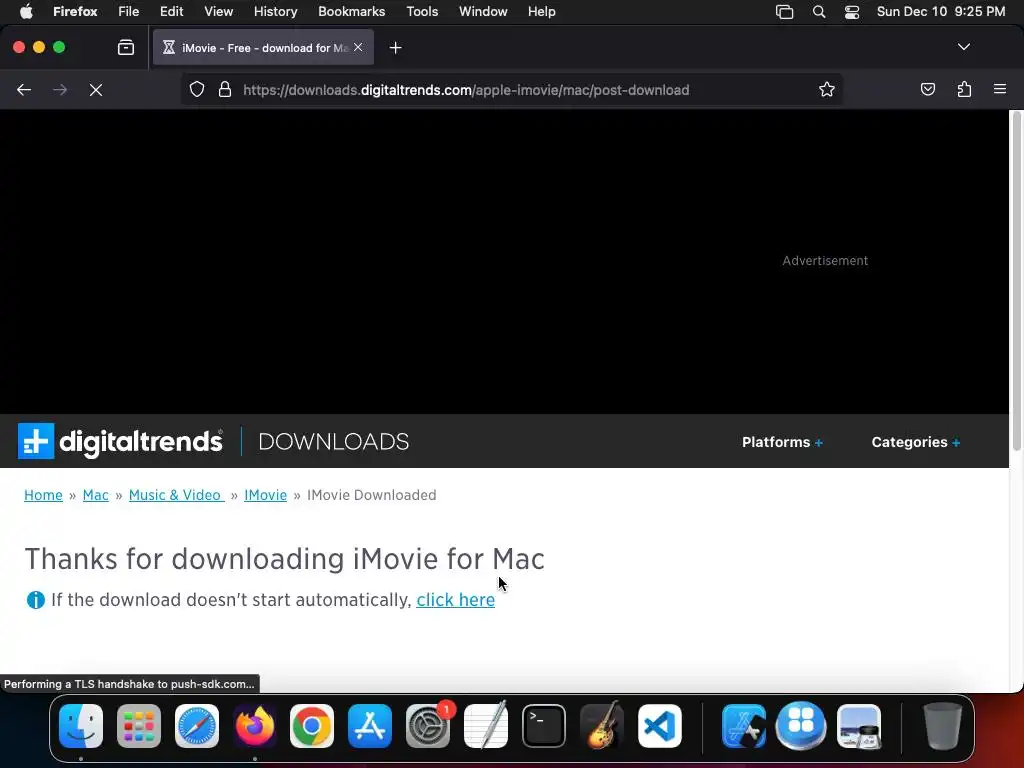Open Music & Video breadcrumb

pyautogui.click(x=175, y=495)
